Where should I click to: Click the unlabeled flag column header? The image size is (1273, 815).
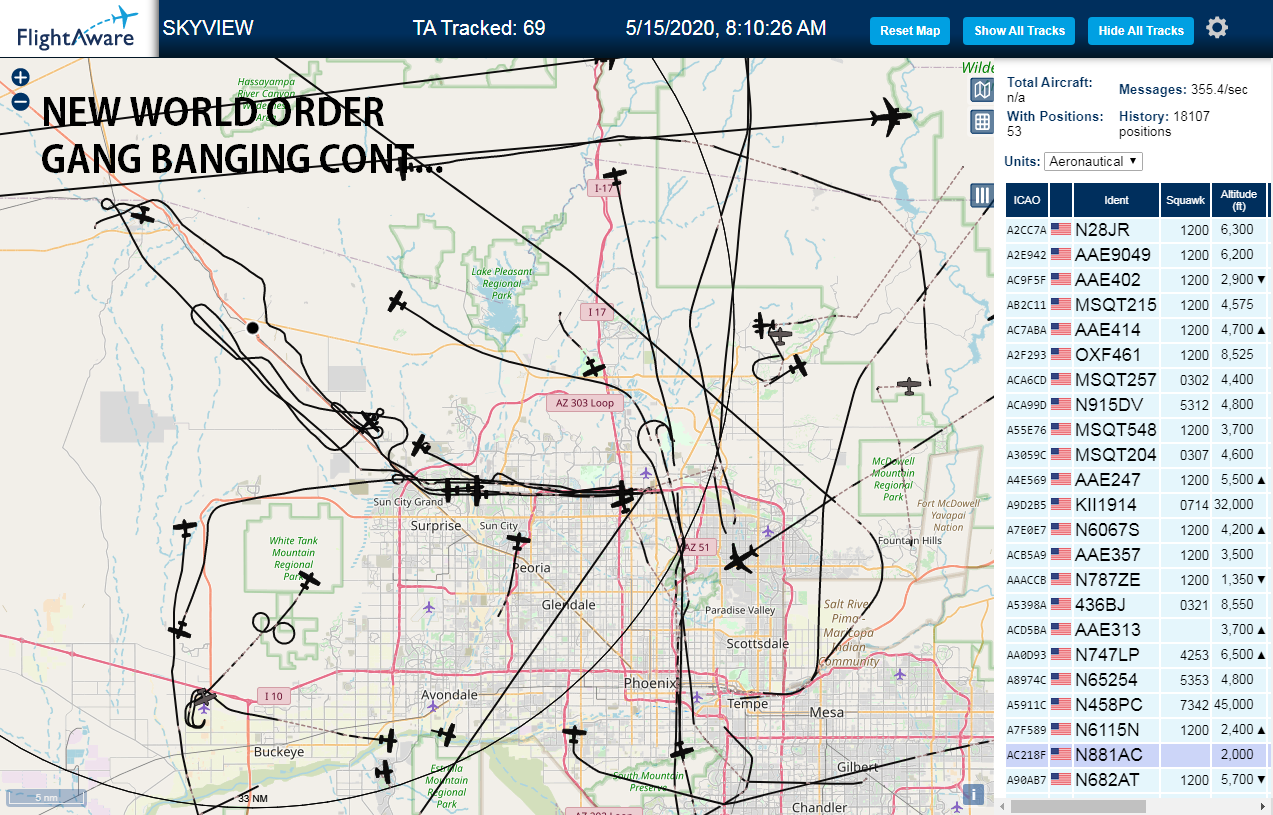(1060, 200)
